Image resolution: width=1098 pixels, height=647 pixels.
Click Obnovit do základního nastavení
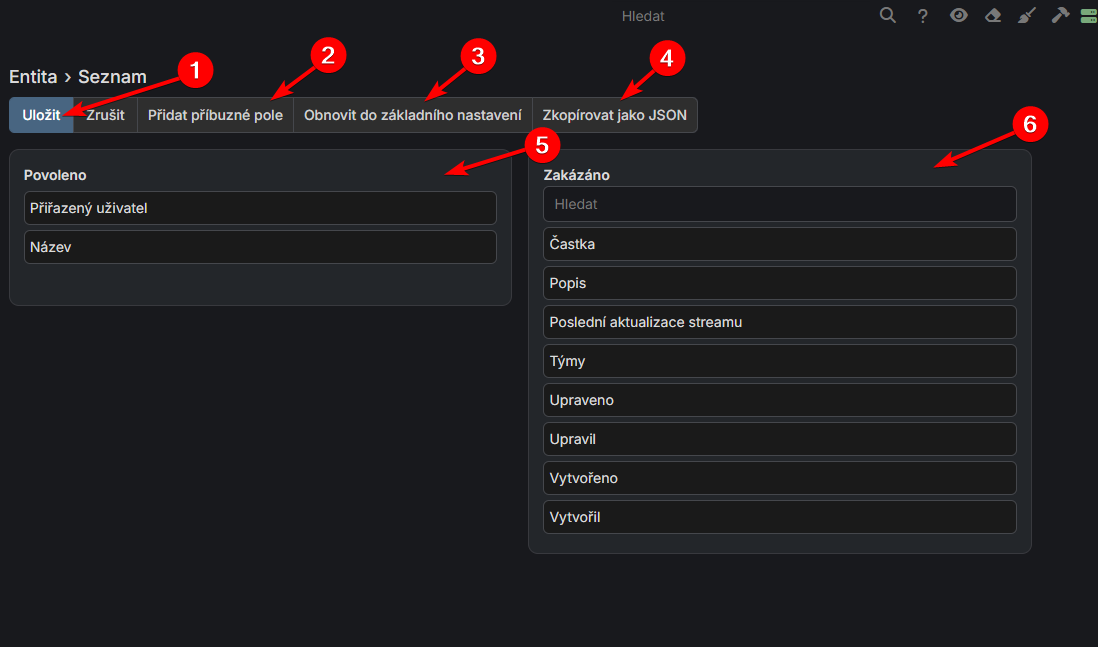[x=411, y=114]
